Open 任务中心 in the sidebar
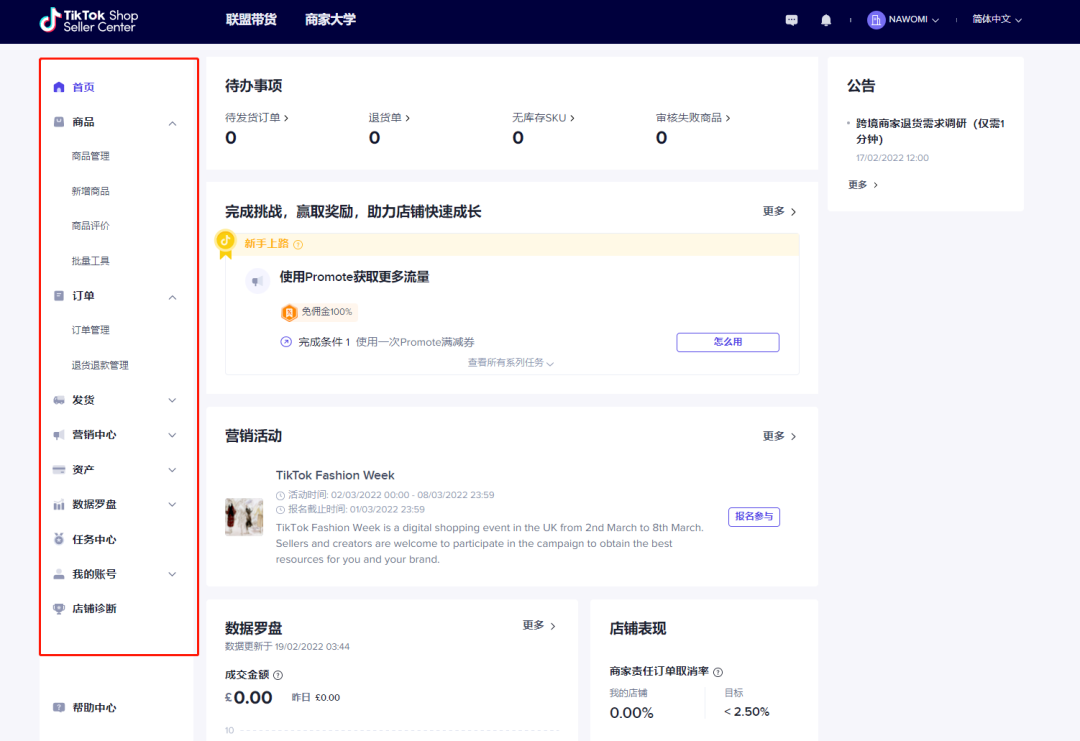1080x741 pixels. point(94,539)
